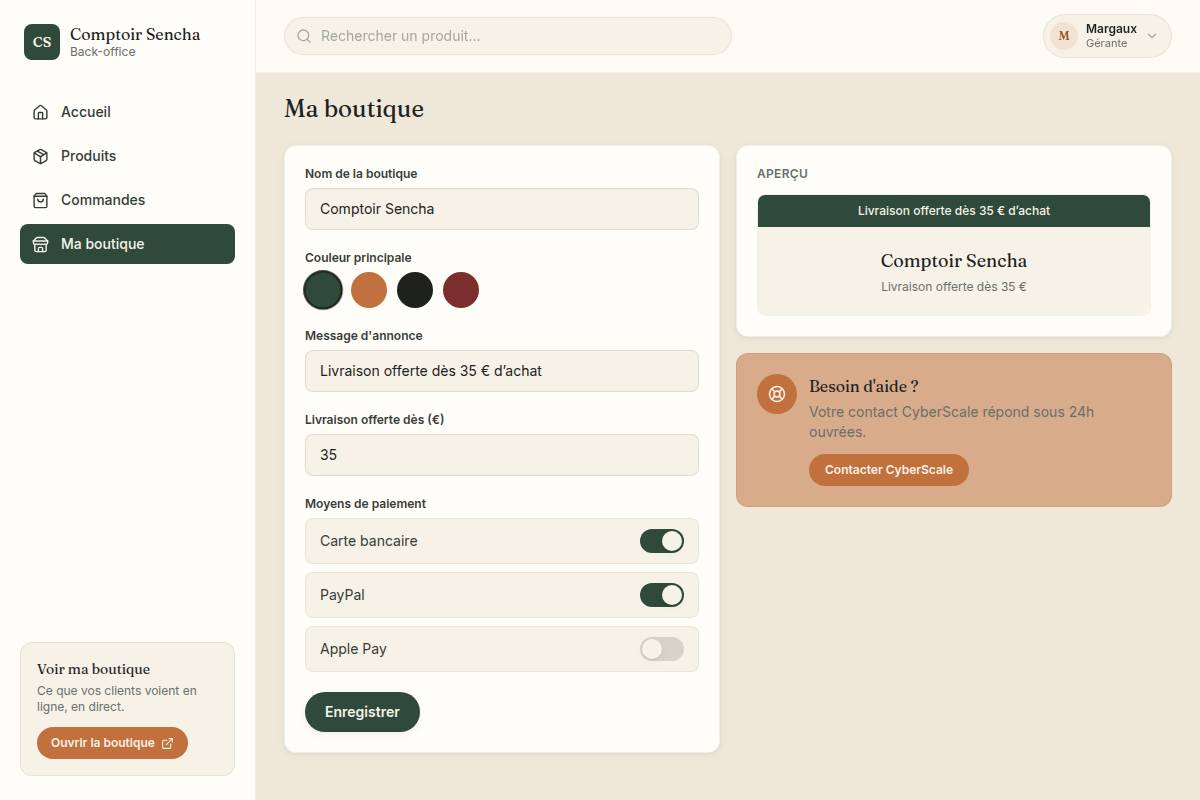
Task: Click the Nom de la boutique field
Action: [502, 209]
